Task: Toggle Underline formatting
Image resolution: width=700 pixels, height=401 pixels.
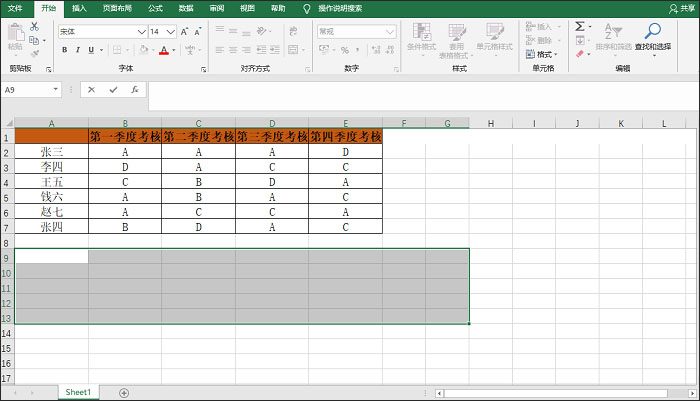Action: [x=91, y=50]
